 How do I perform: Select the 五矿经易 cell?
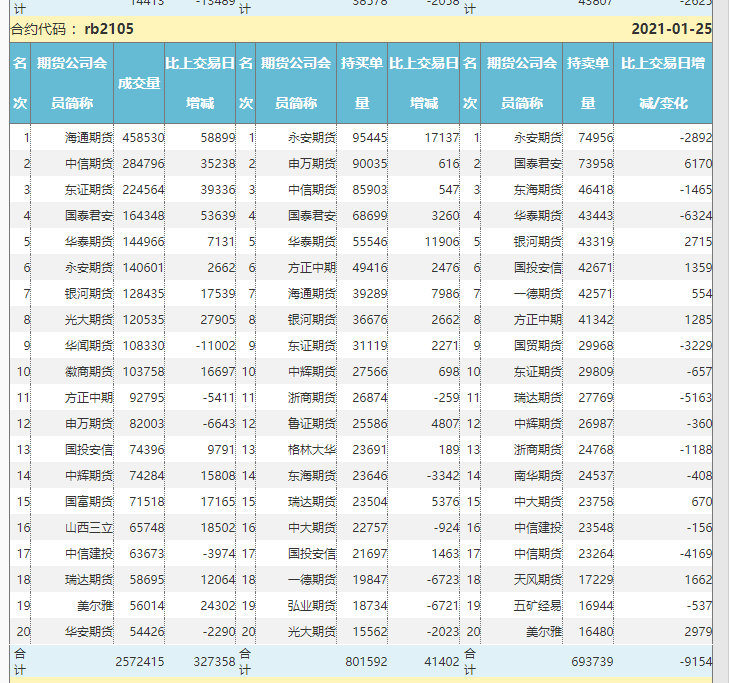[x=538, y=606]
